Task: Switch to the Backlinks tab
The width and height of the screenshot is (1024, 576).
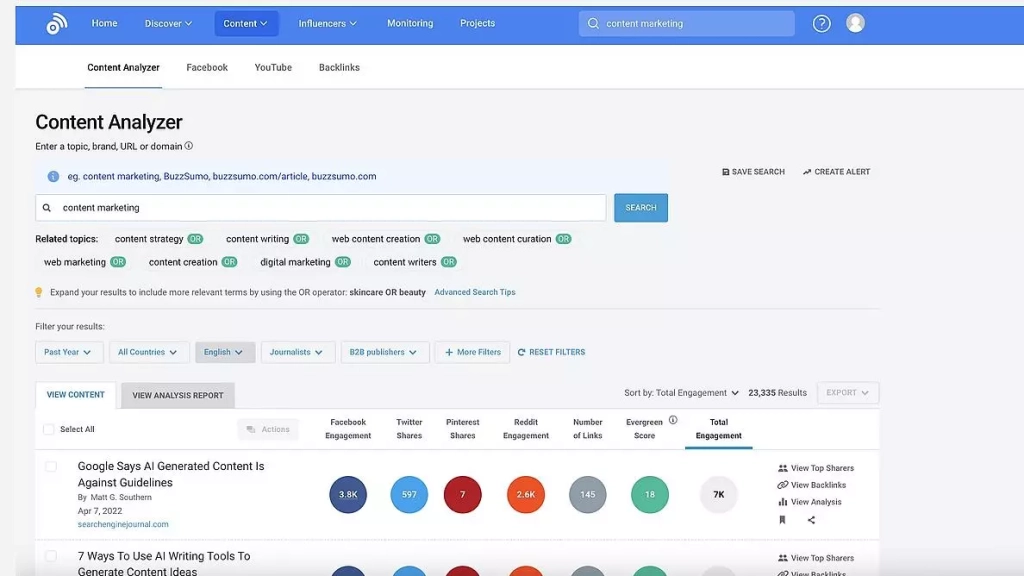Action: click(x=339, y=67)
